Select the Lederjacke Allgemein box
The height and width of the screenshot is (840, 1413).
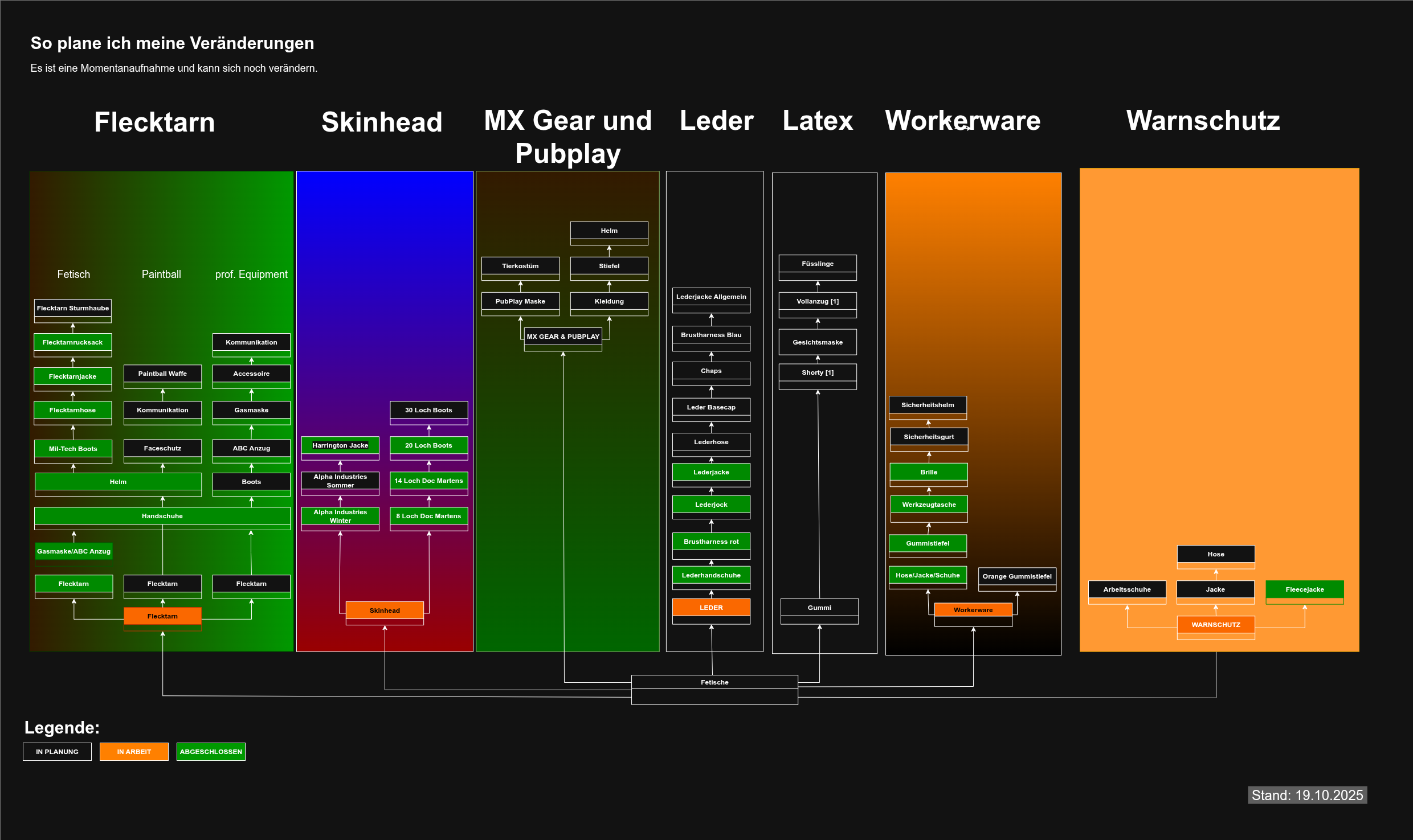(x=711, y=297)
